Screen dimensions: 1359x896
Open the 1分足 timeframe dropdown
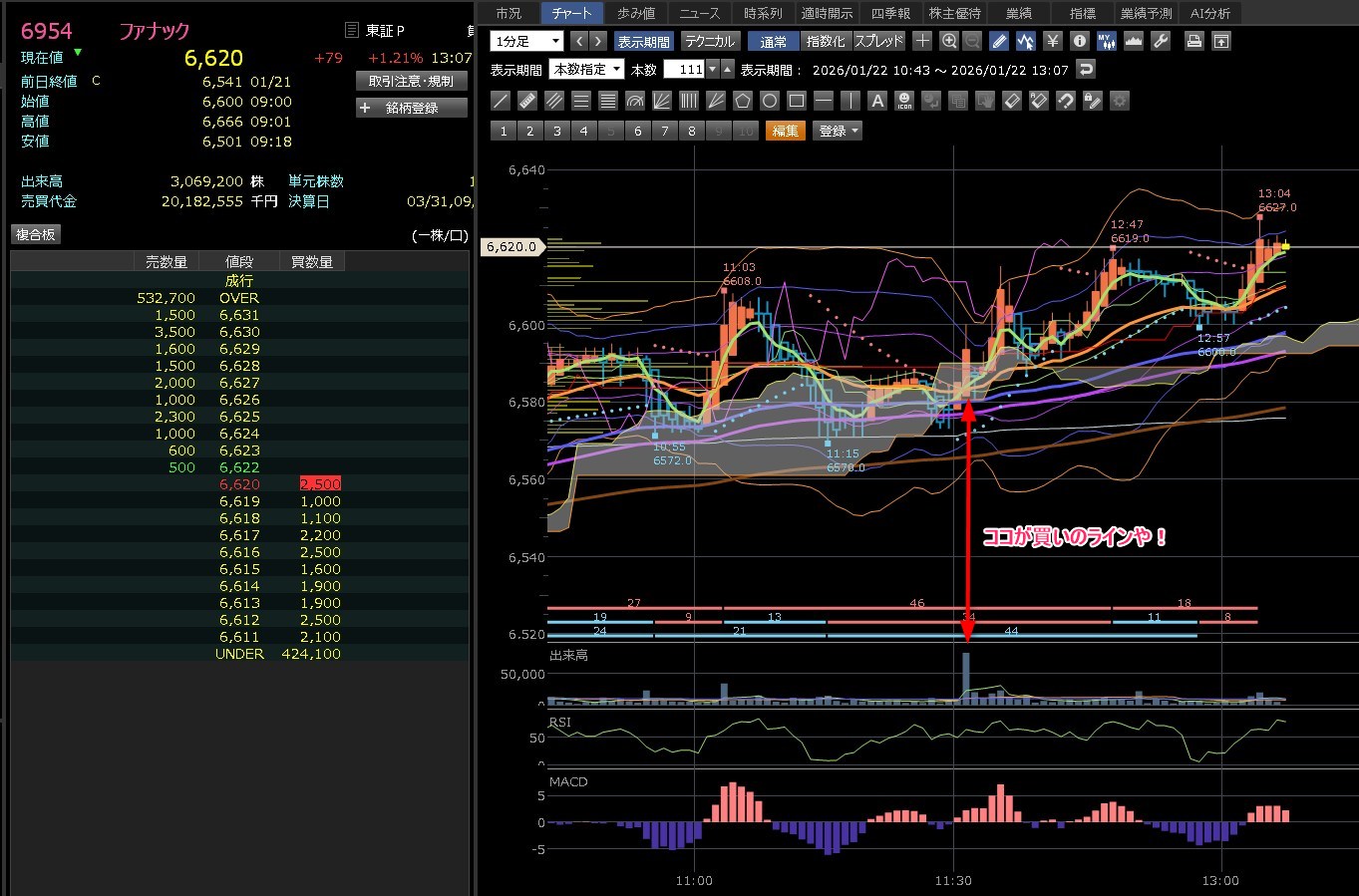tap(527, 41)
